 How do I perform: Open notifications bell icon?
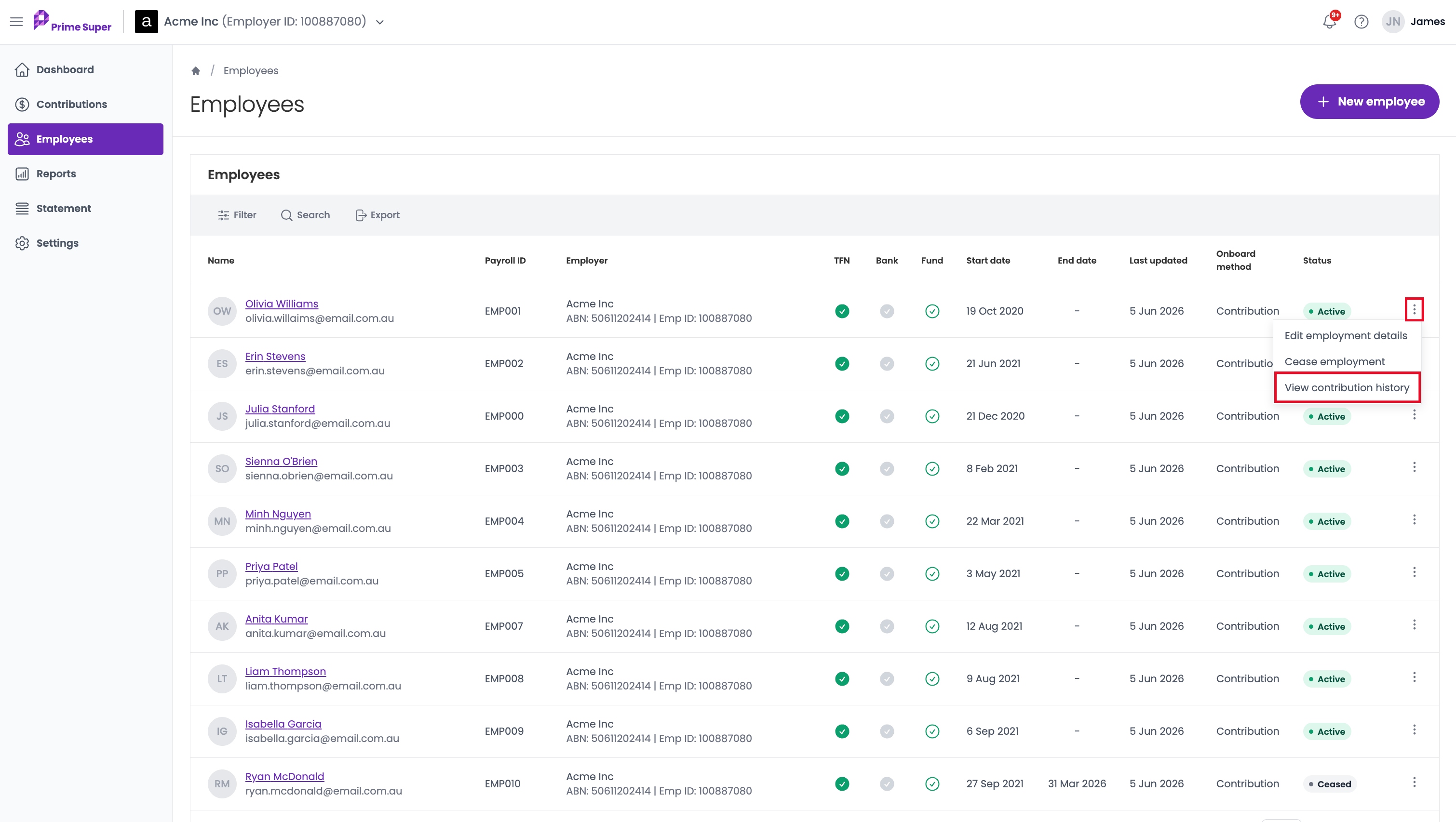pos(1329,22)
